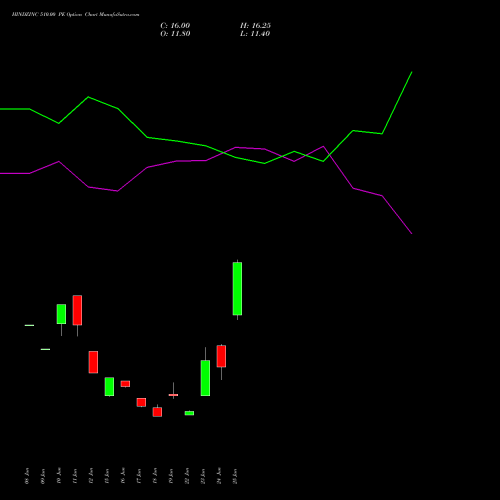Click the 10 Jun date label
The image size is (500, 500).
(x=59, y=476)
